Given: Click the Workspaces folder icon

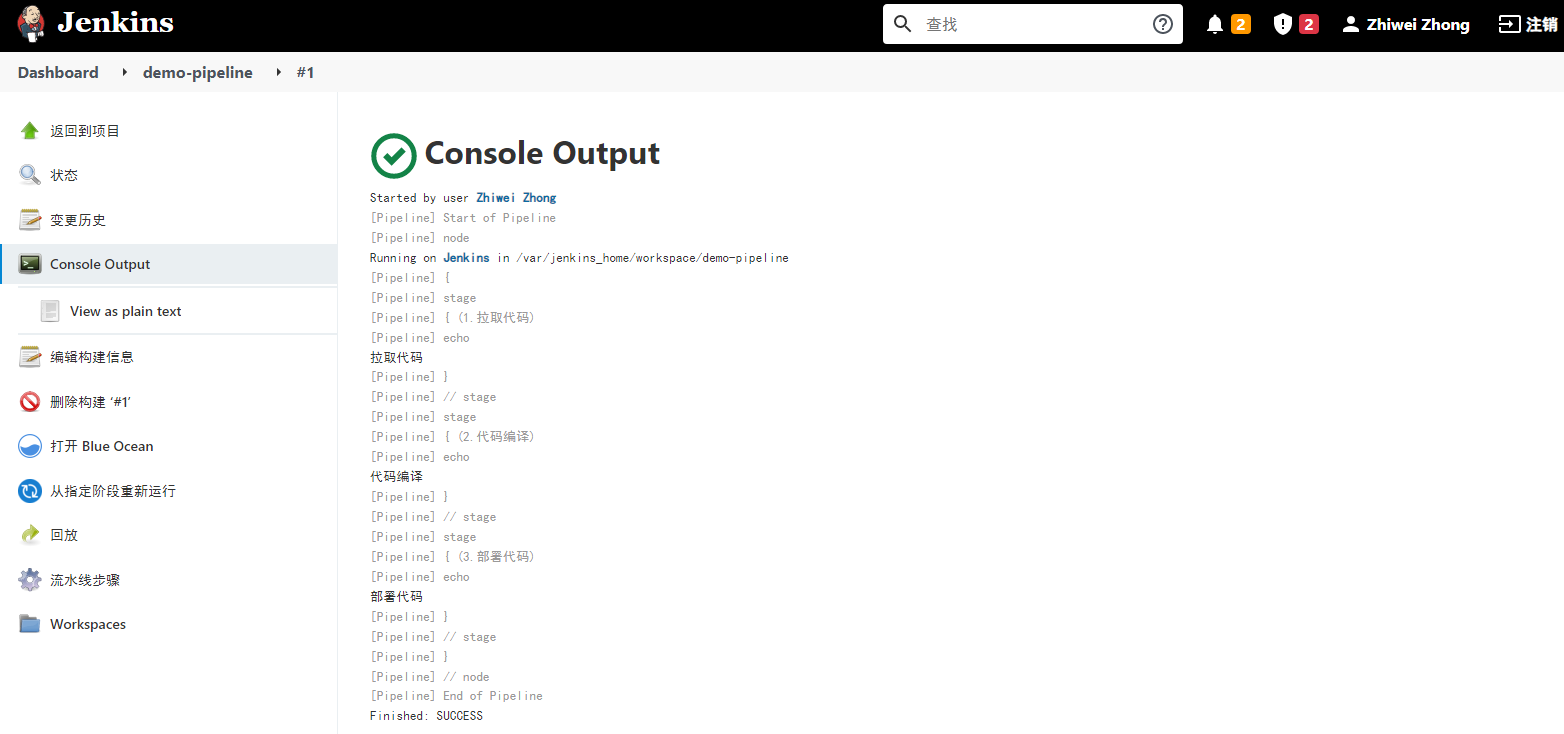Looking at the screenshot, I should click(30, 624).
